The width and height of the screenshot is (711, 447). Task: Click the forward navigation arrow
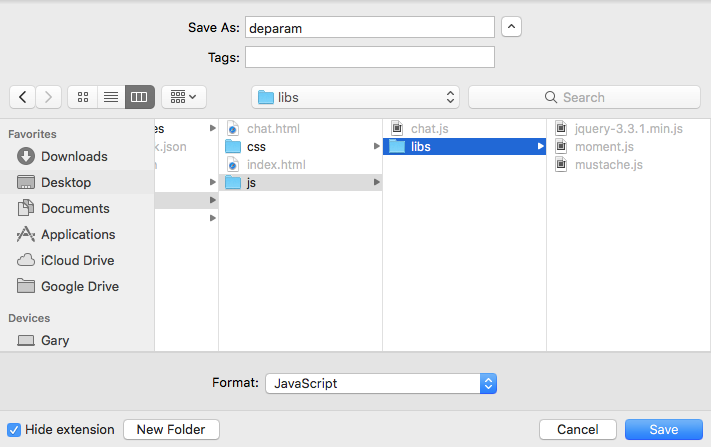coord(49,97)
